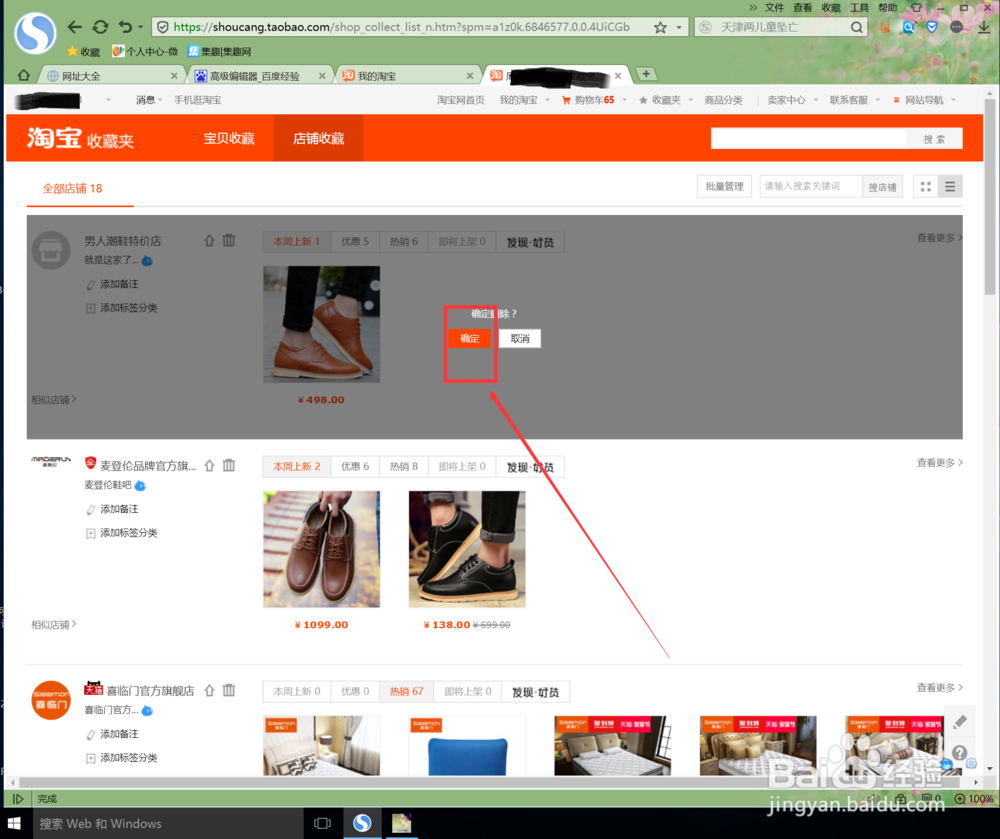Open 文件 menu in browser
The width and height of the screenshot is (1000, 839).
[x=774, y=8]
